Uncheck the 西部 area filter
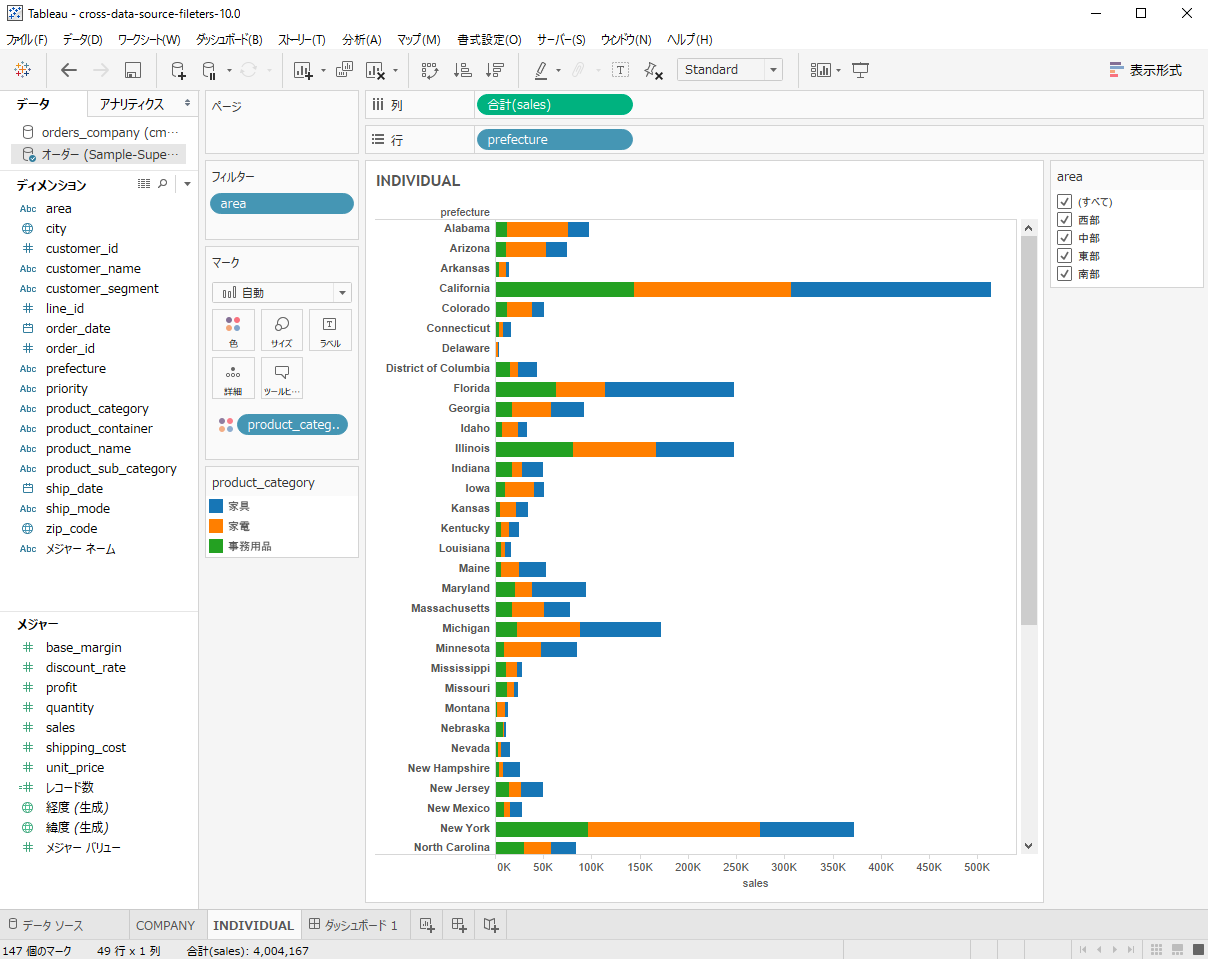The width and height of the screenshot is (1208, 959). 1064,219
